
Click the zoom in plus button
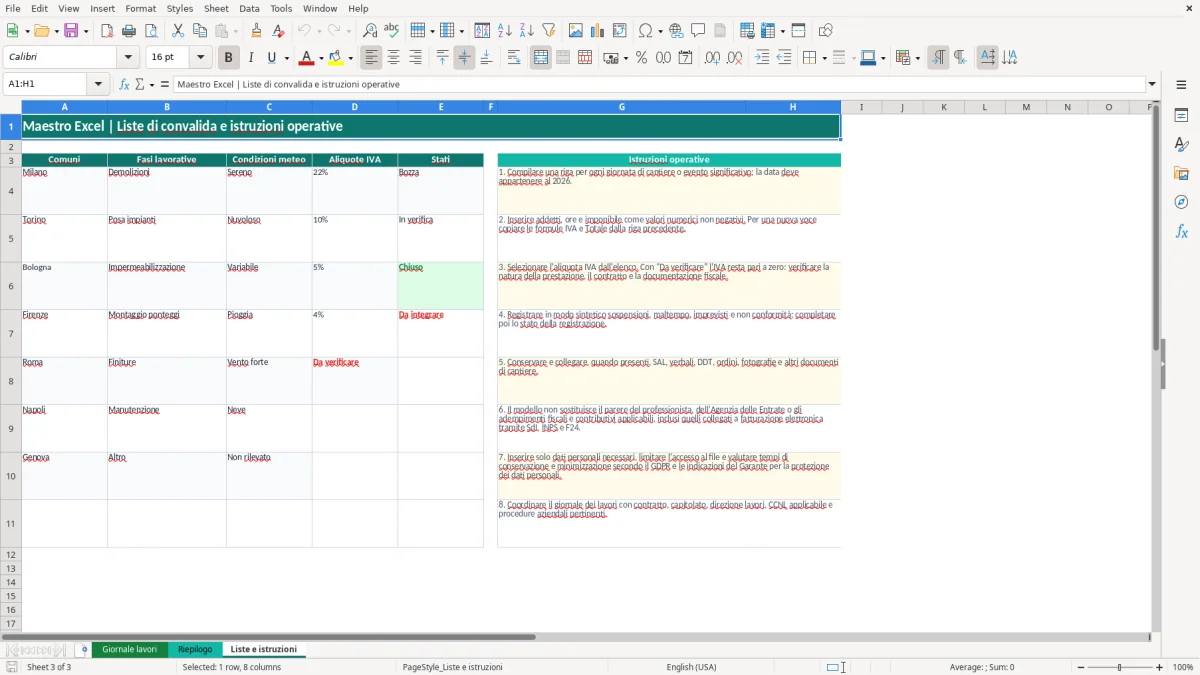1160,667
